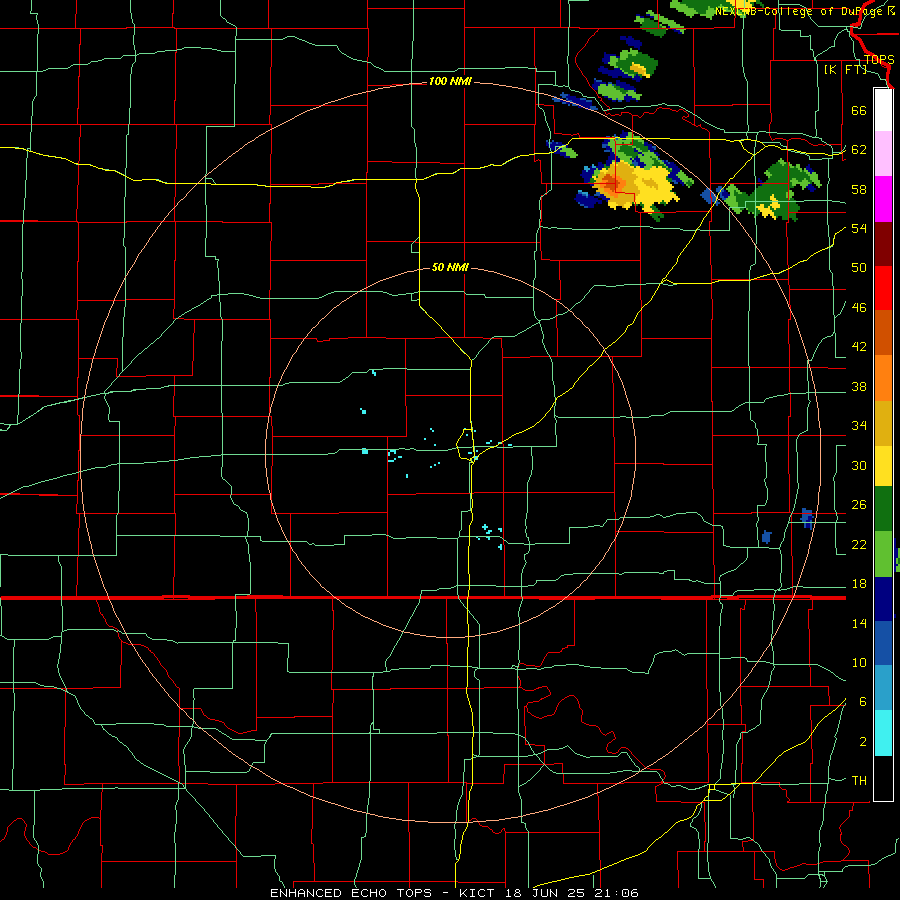The image size is (900, 900).
Task: Click the legend value "34"
Action: (x=859, y=426)
